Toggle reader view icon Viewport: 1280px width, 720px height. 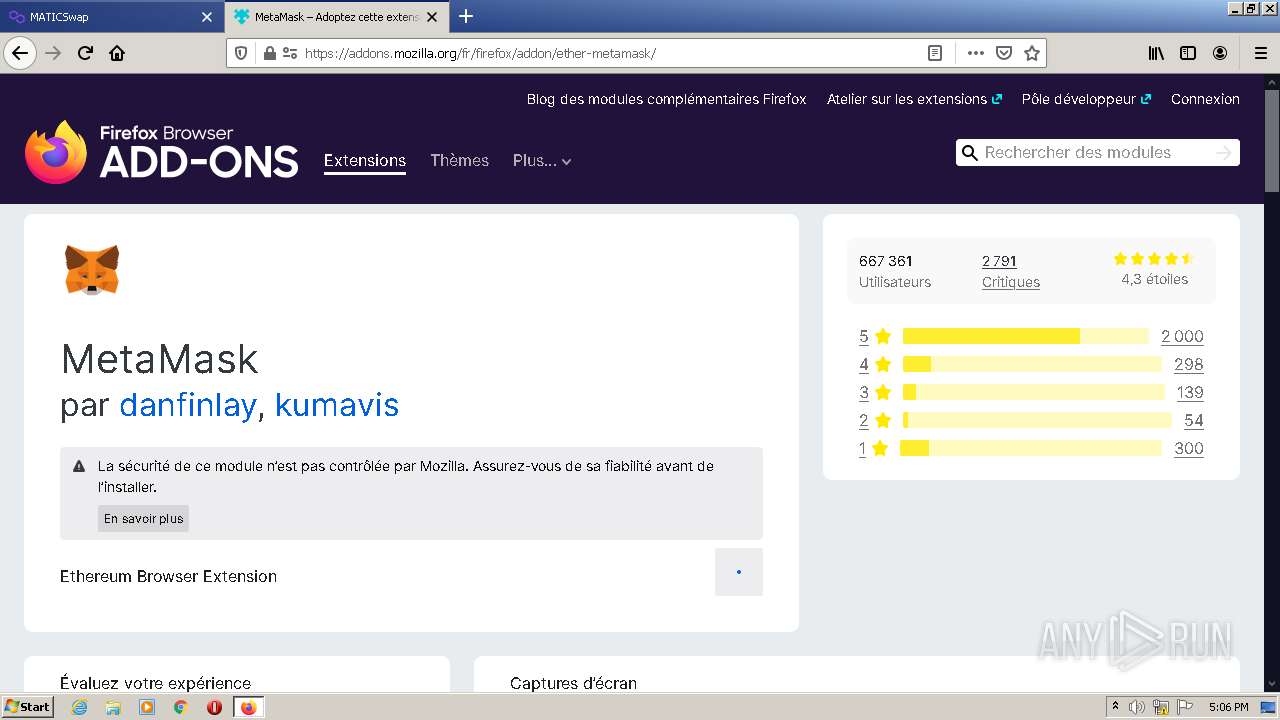point(935,53)
